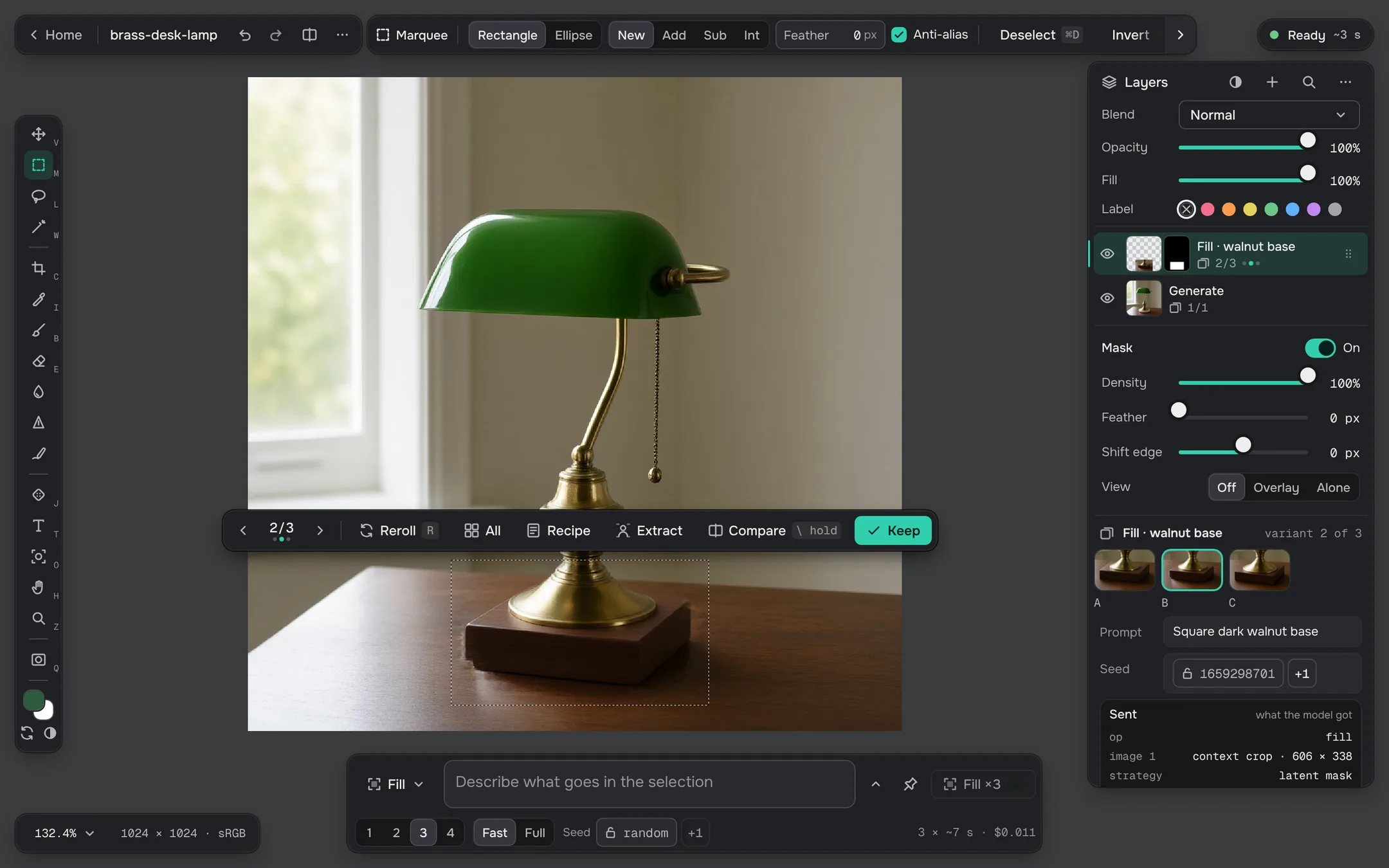The width and height of the screenshot is (1389, 868).
Task: Select the Move tool
Action: [x=38, y=134]
